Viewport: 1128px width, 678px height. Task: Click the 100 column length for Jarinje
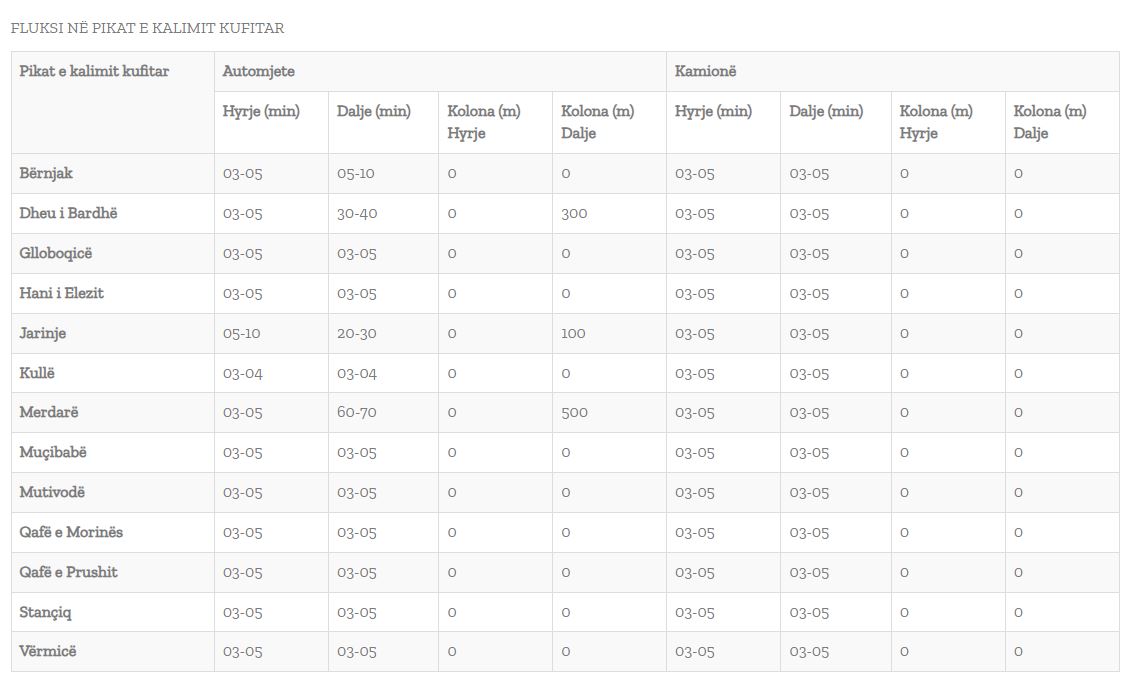[573, 333]
